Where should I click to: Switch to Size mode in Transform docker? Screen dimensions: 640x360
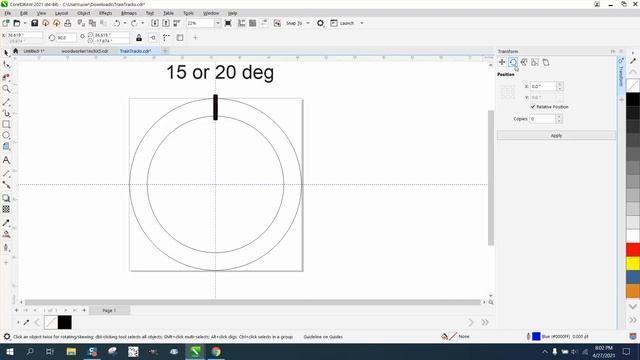[x=535, y=62]
